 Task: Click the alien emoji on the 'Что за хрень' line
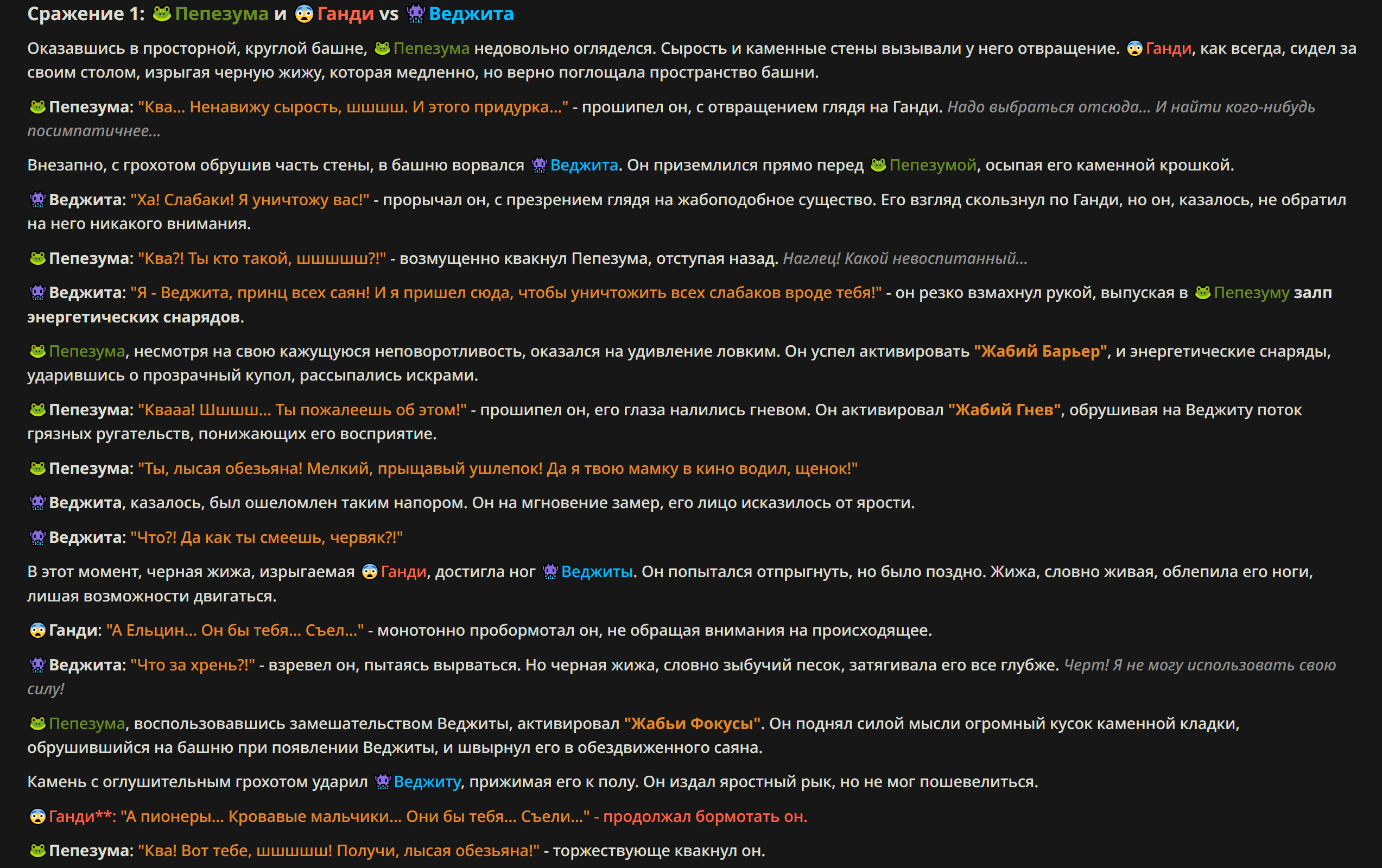[x=38, y=665]
